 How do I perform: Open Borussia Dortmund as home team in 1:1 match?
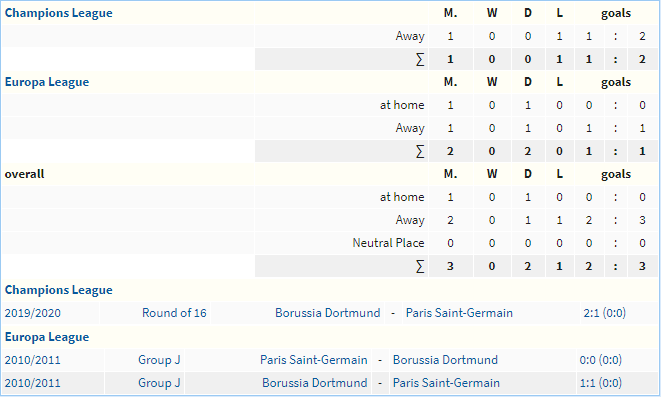point(314,383)
